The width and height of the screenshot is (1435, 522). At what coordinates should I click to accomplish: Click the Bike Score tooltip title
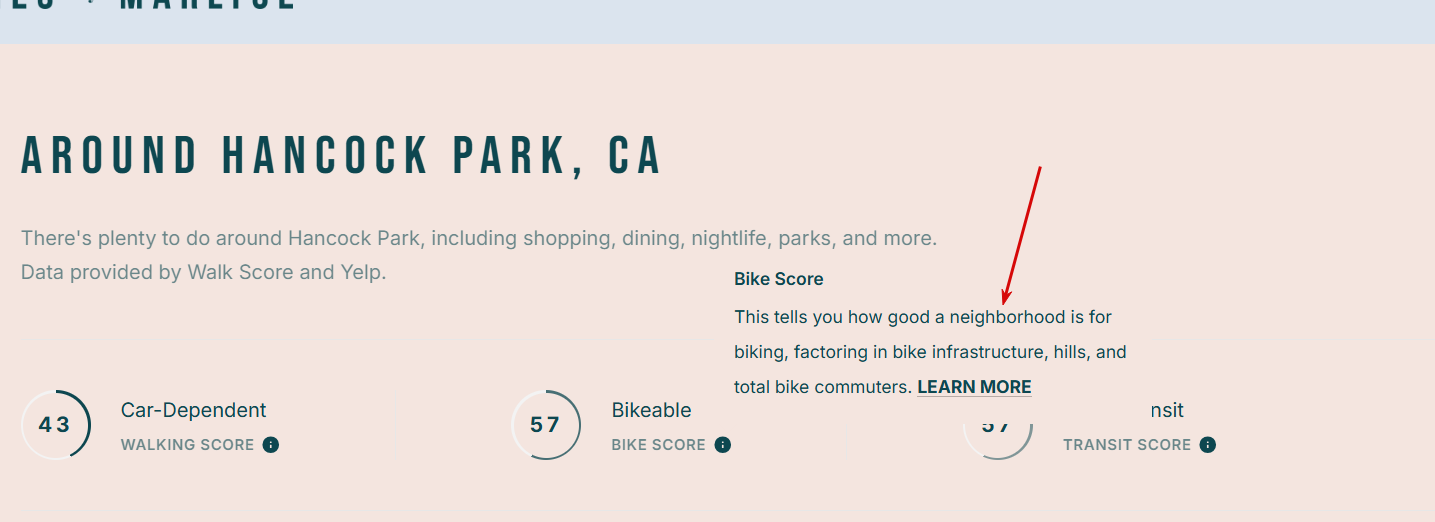tap(779, 279)
